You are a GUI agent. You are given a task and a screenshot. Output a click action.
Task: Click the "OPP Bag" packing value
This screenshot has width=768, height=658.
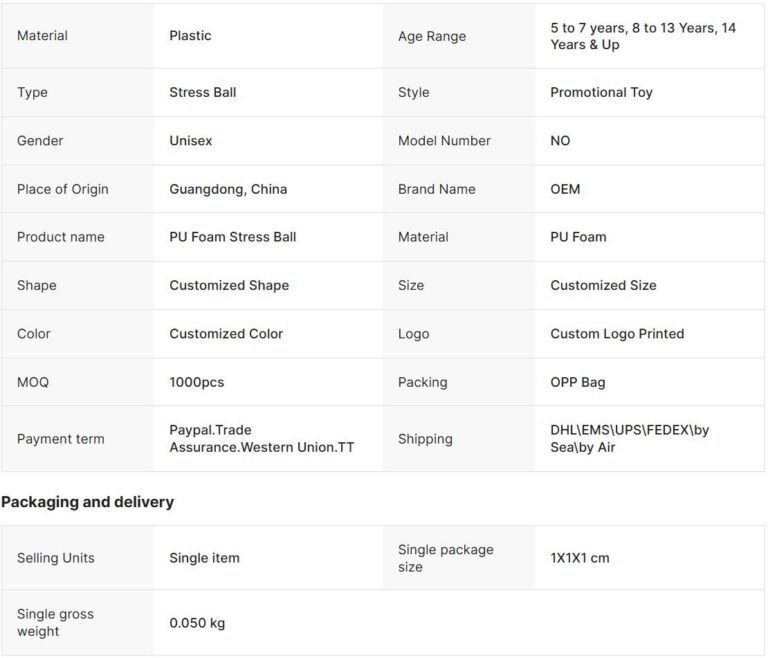[578, 382]
